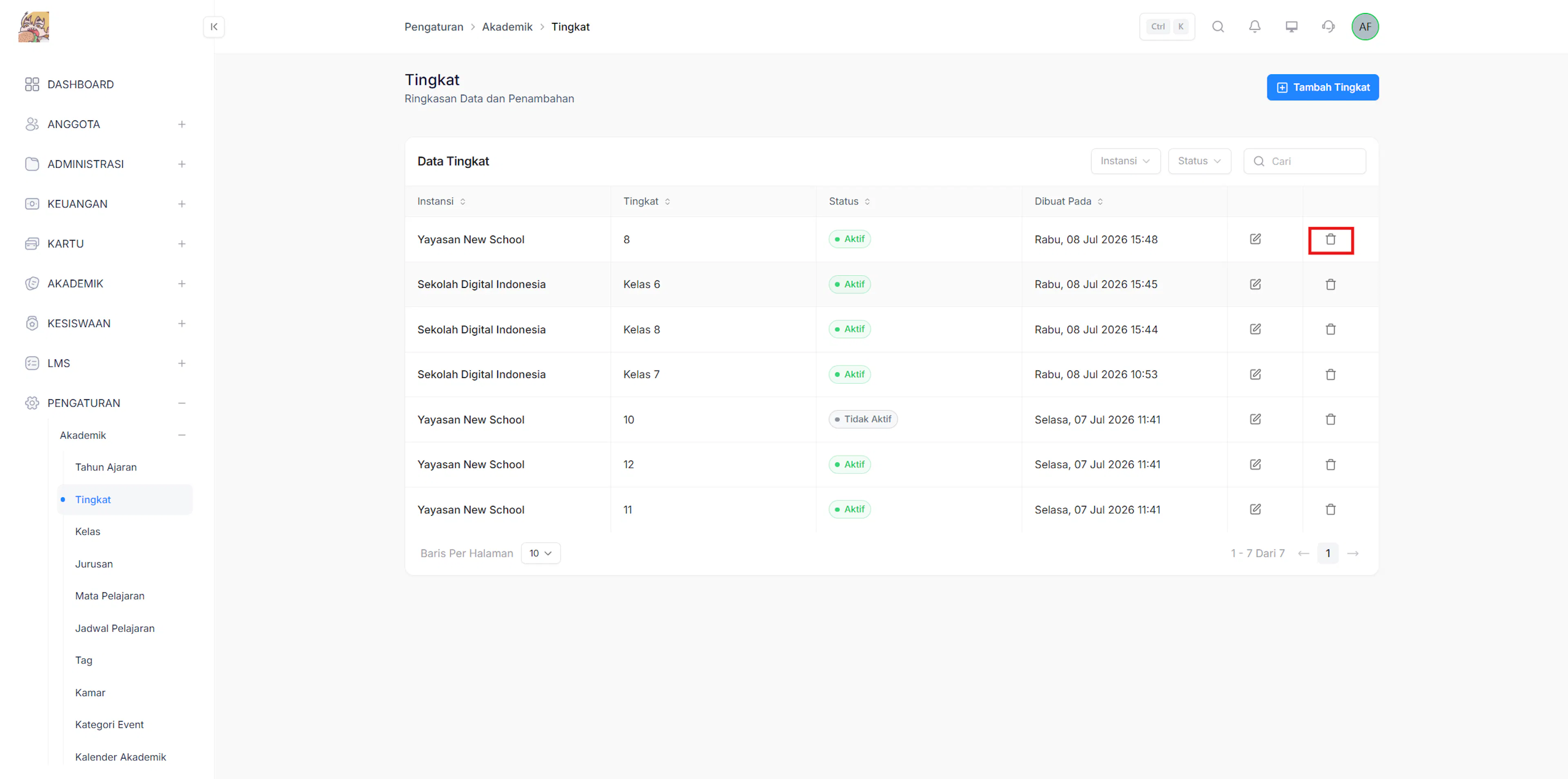Collapse the sidebar with the arrow button
The image size is (1568, 779).
[x=214, y=27]
